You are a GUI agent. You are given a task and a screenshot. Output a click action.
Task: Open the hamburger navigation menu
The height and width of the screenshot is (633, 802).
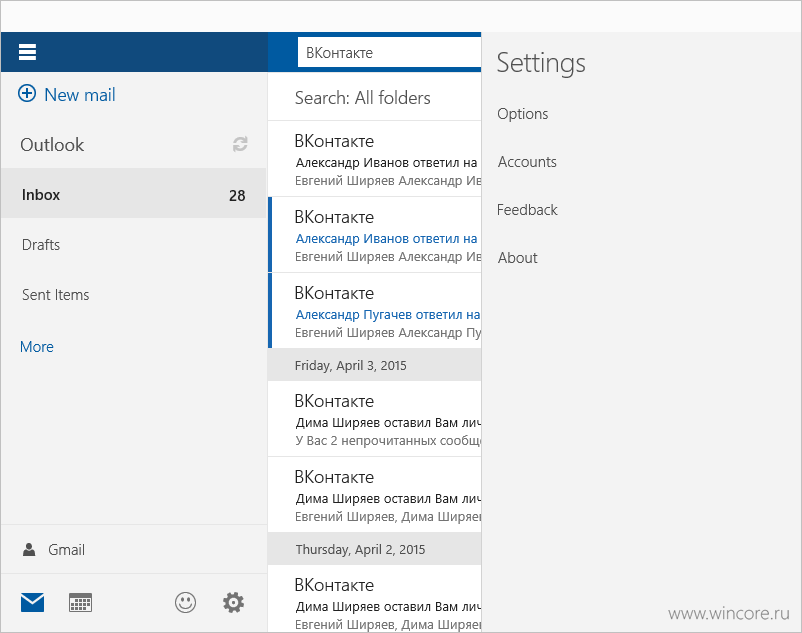(x=27, y=52)
